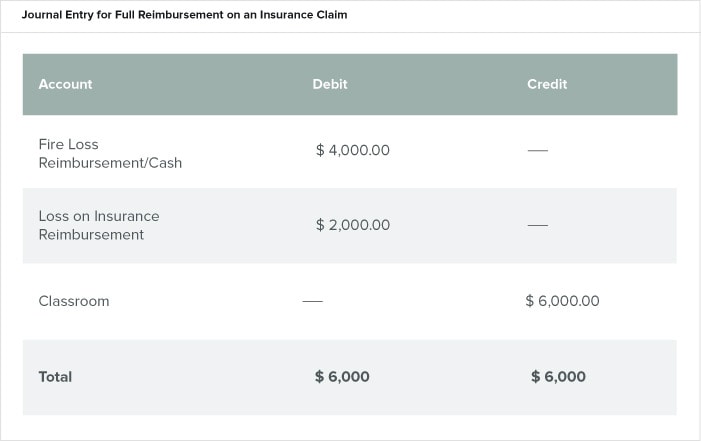Select the Account column header
Viewport: 701px width, 441px height.
tap(65, 84)
